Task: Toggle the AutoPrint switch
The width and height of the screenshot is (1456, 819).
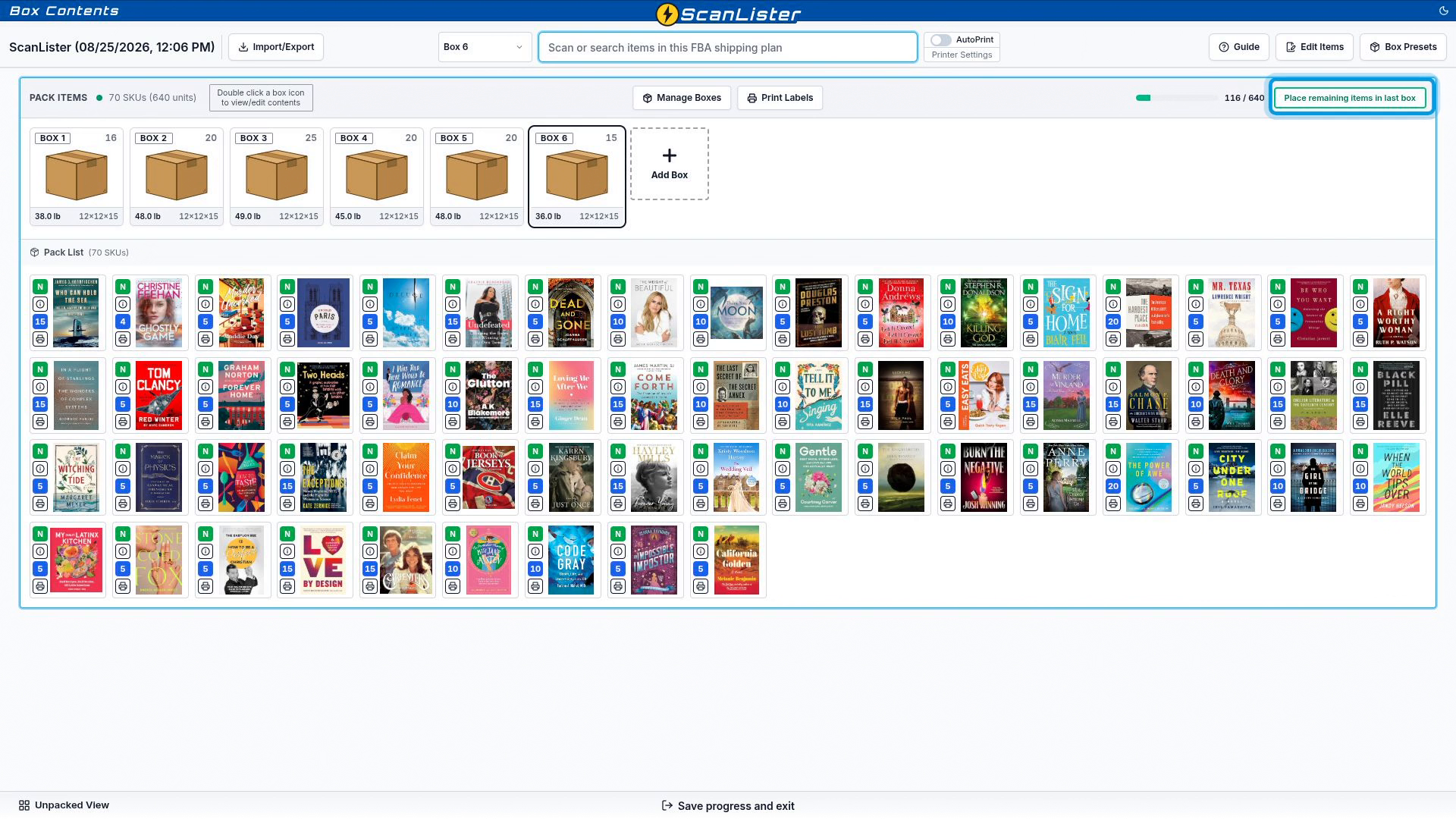Action: (x=941, y=40)
